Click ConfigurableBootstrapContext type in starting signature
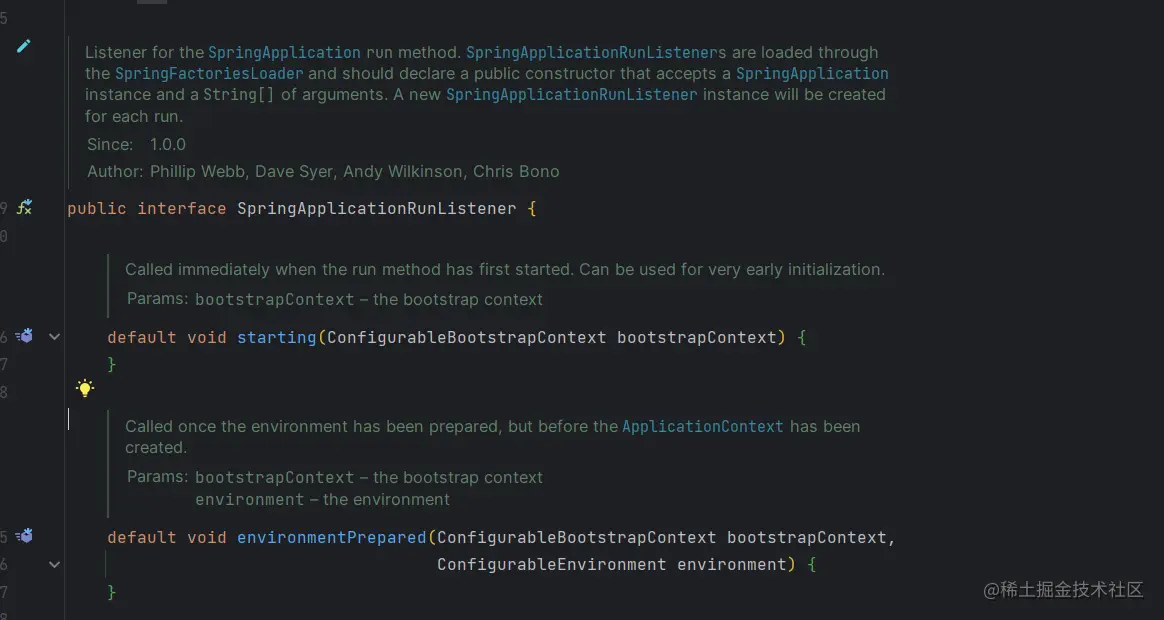Screen dimensions: 1164x620 tap(467, 337)
